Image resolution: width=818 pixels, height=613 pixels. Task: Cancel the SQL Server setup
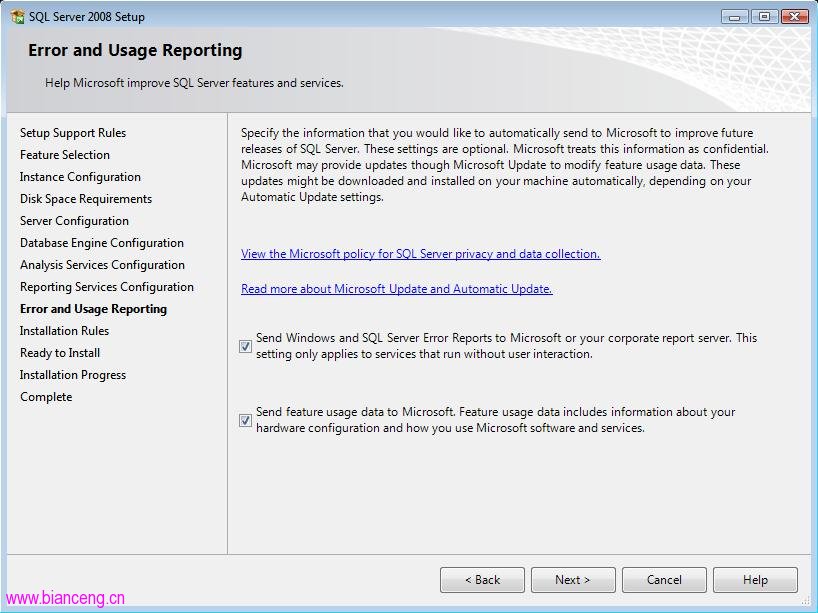click(x=664, y=580)
